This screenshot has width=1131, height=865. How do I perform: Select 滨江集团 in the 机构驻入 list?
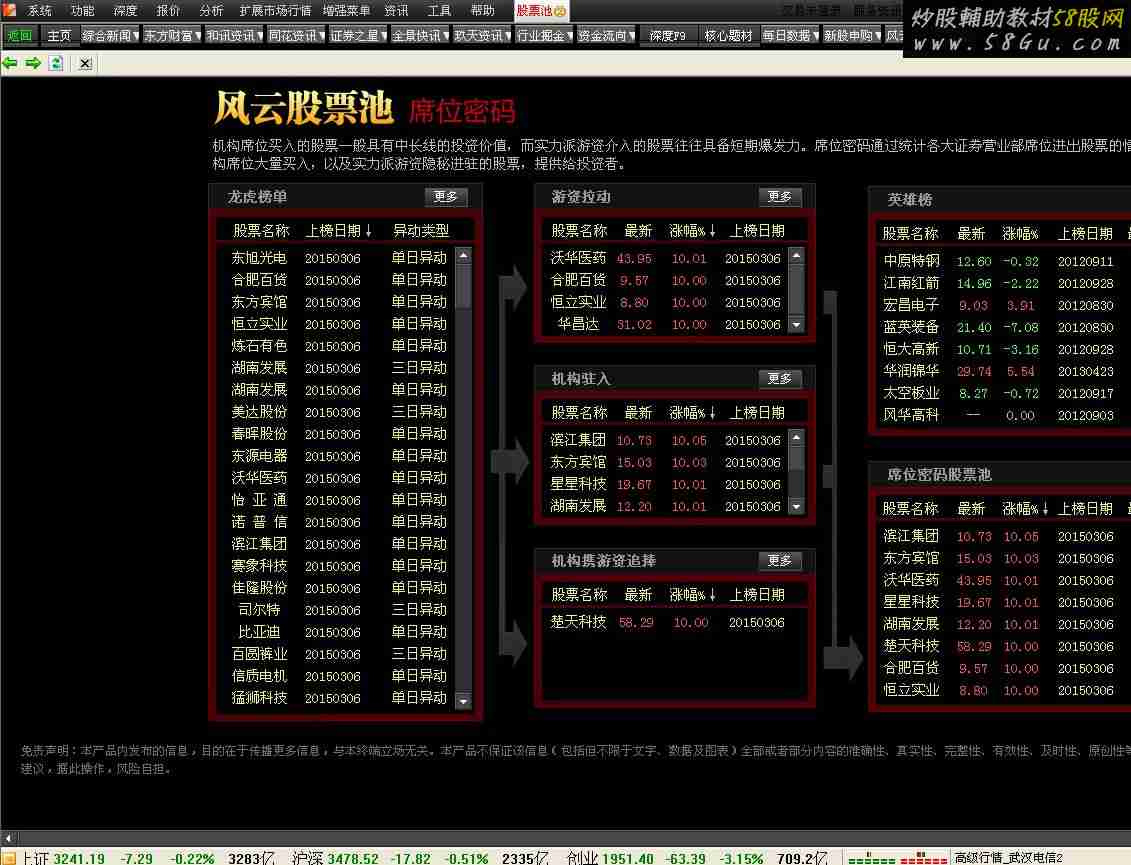pos(578,440)
